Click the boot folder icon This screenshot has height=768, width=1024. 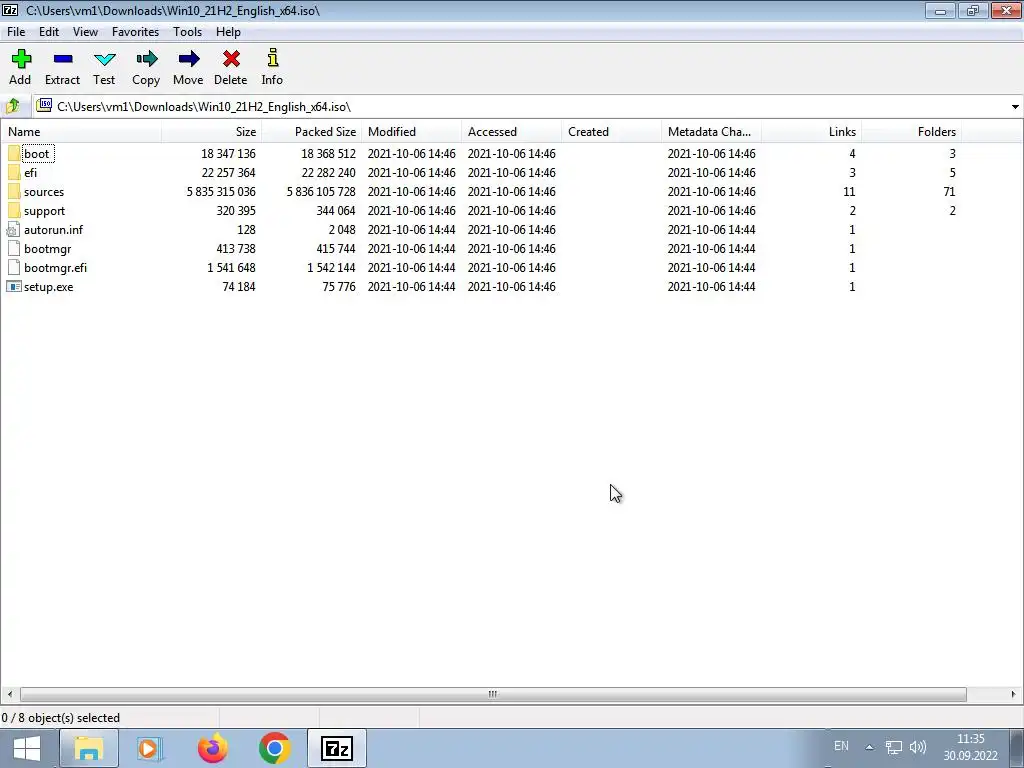(14, 153)
